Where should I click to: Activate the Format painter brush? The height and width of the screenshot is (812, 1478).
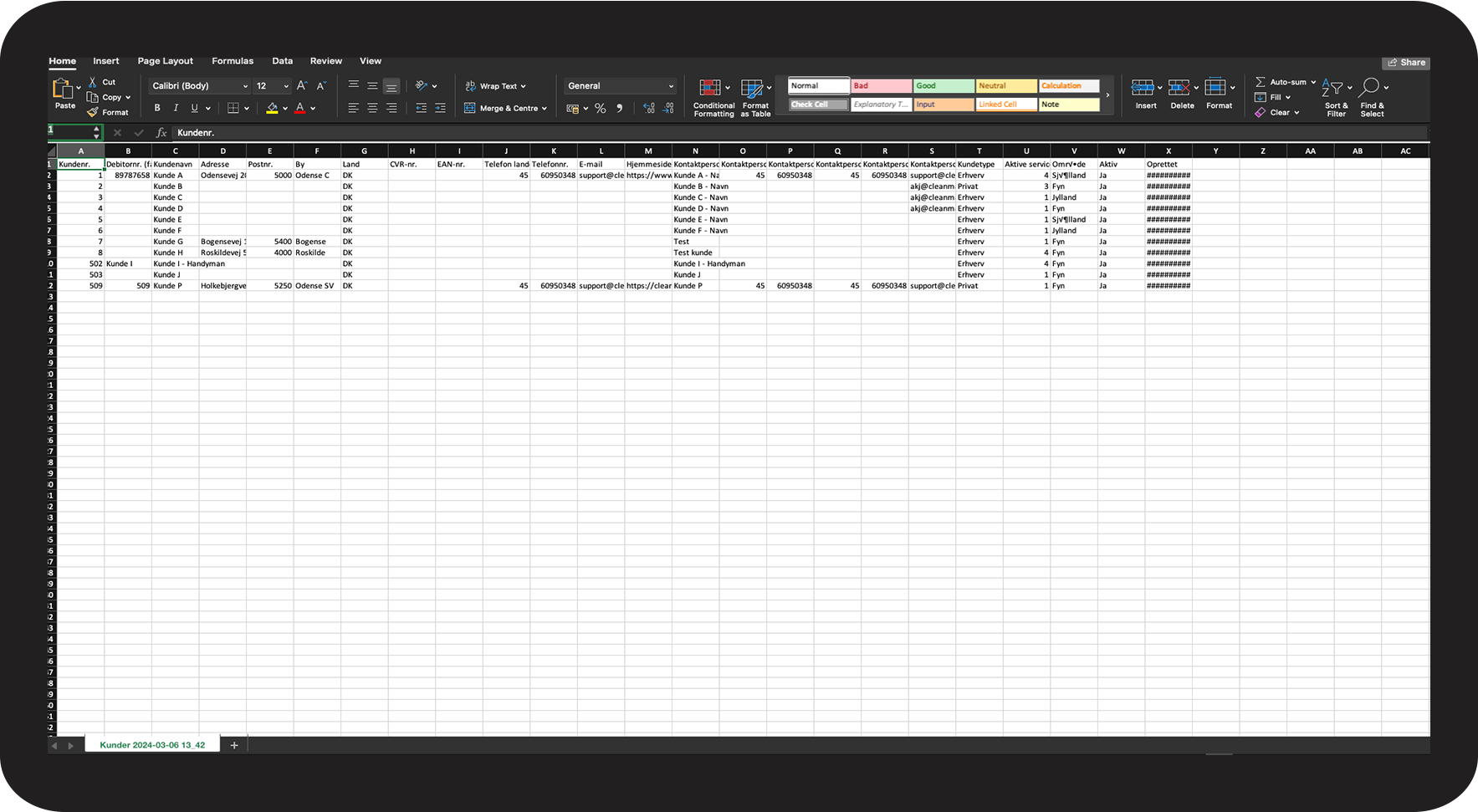point(92,112)
